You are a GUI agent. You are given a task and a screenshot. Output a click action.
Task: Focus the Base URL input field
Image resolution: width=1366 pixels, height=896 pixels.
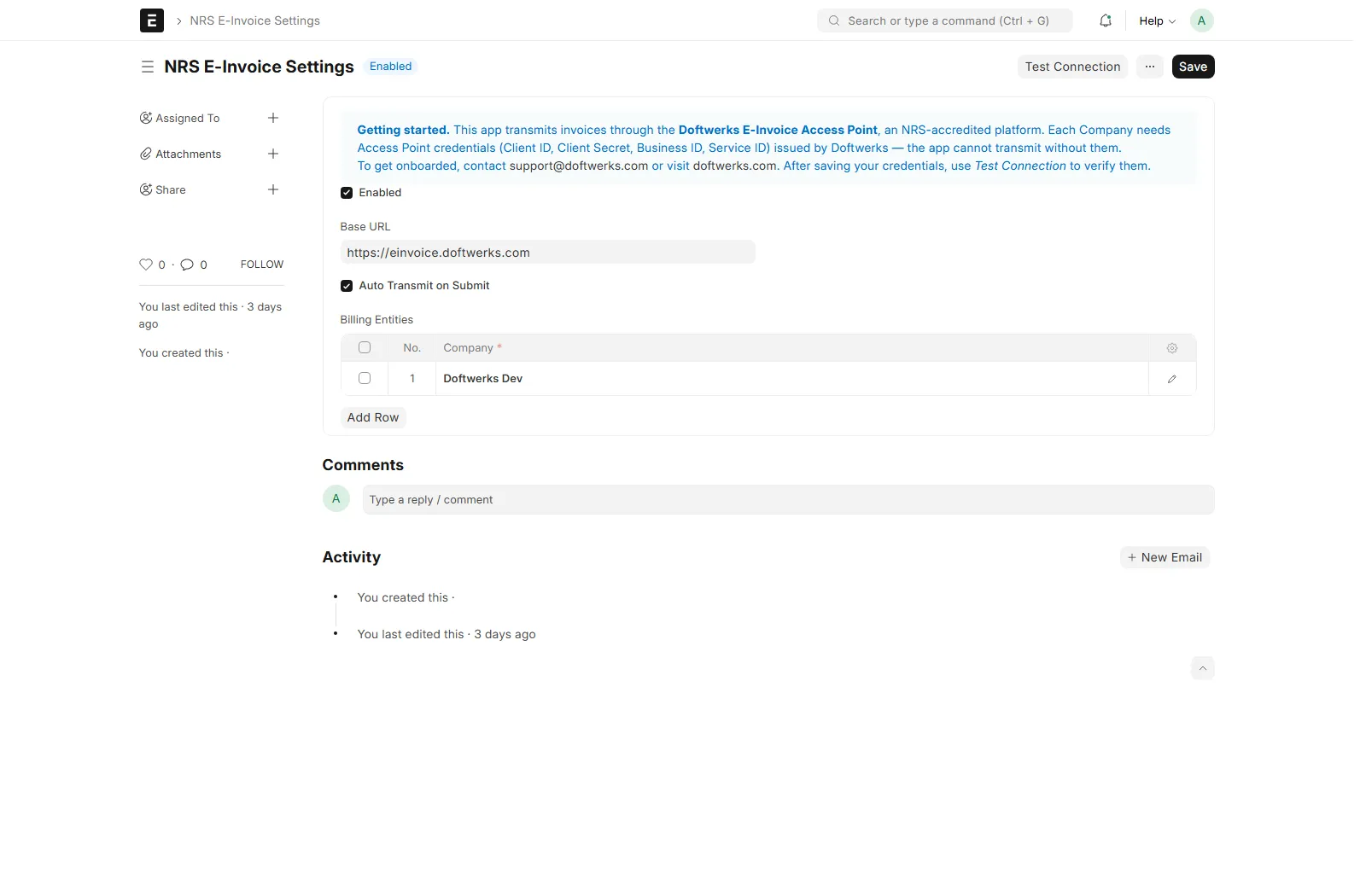pyautogui.click(x=547, y=253)
